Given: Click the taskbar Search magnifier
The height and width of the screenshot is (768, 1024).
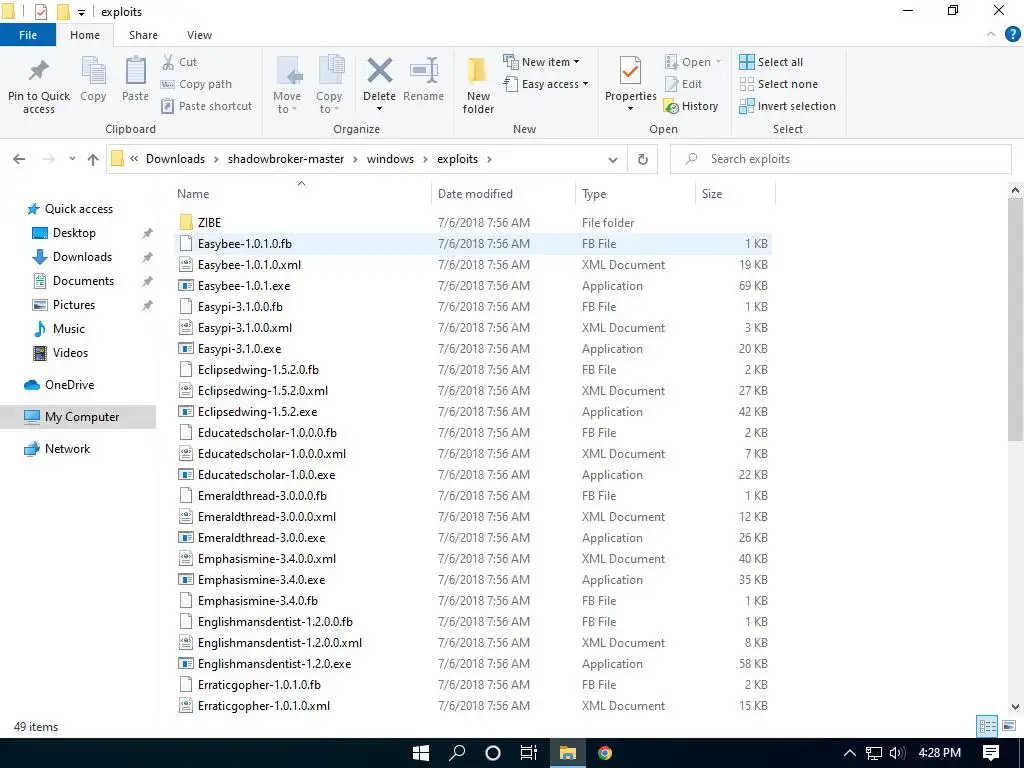Looking at the screenshot, I should point(457,753).
